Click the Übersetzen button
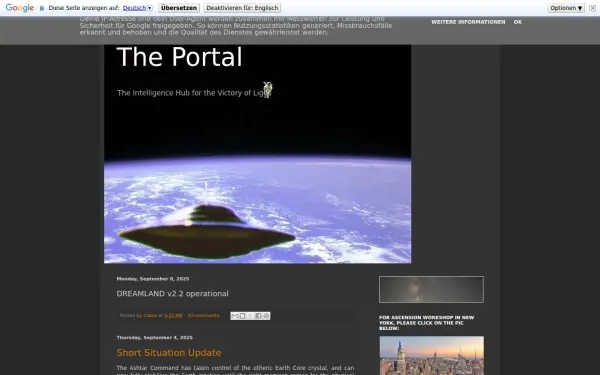600x375 pixels. point(179,8)
